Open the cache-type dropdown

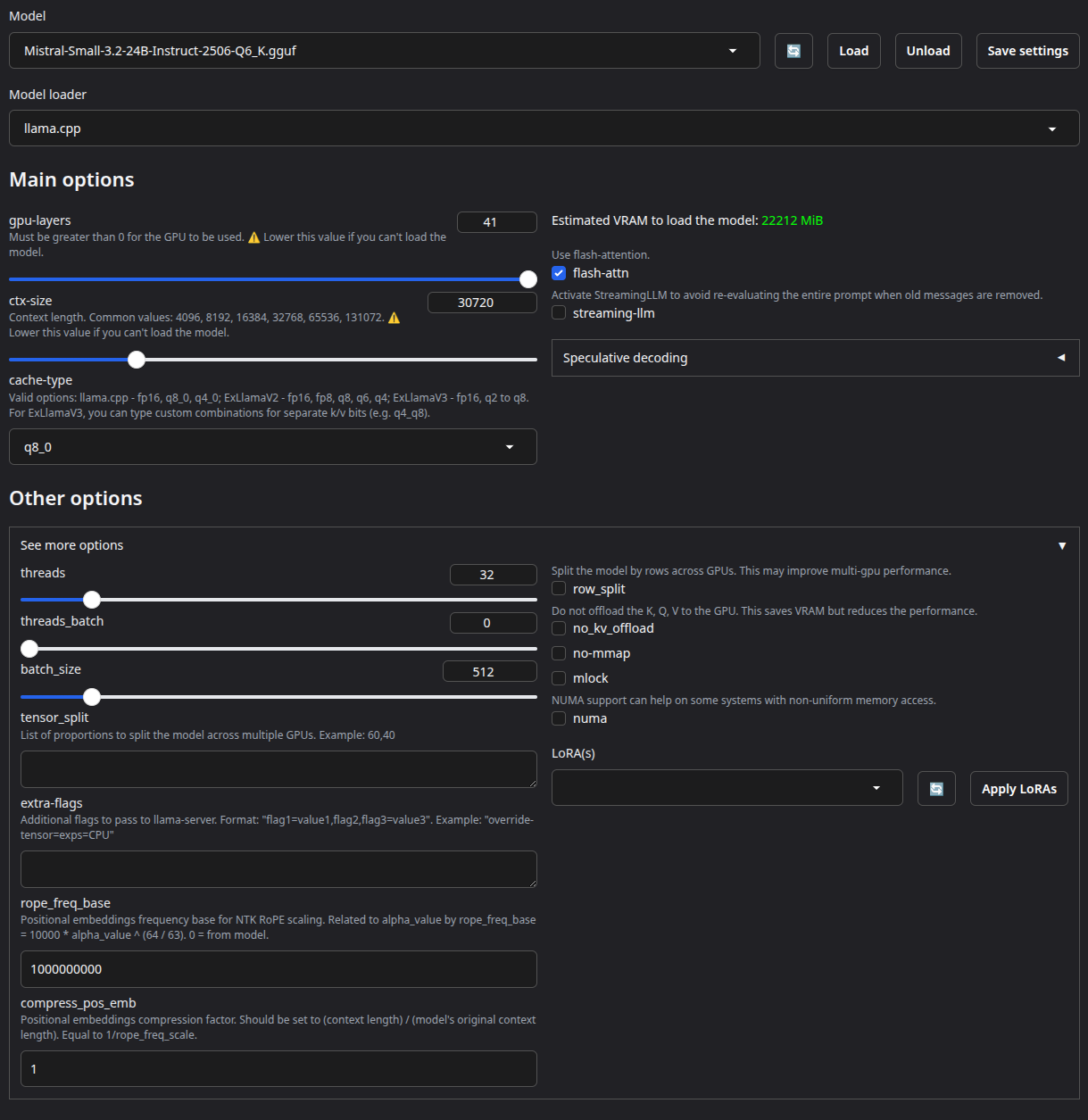point(273,447)
